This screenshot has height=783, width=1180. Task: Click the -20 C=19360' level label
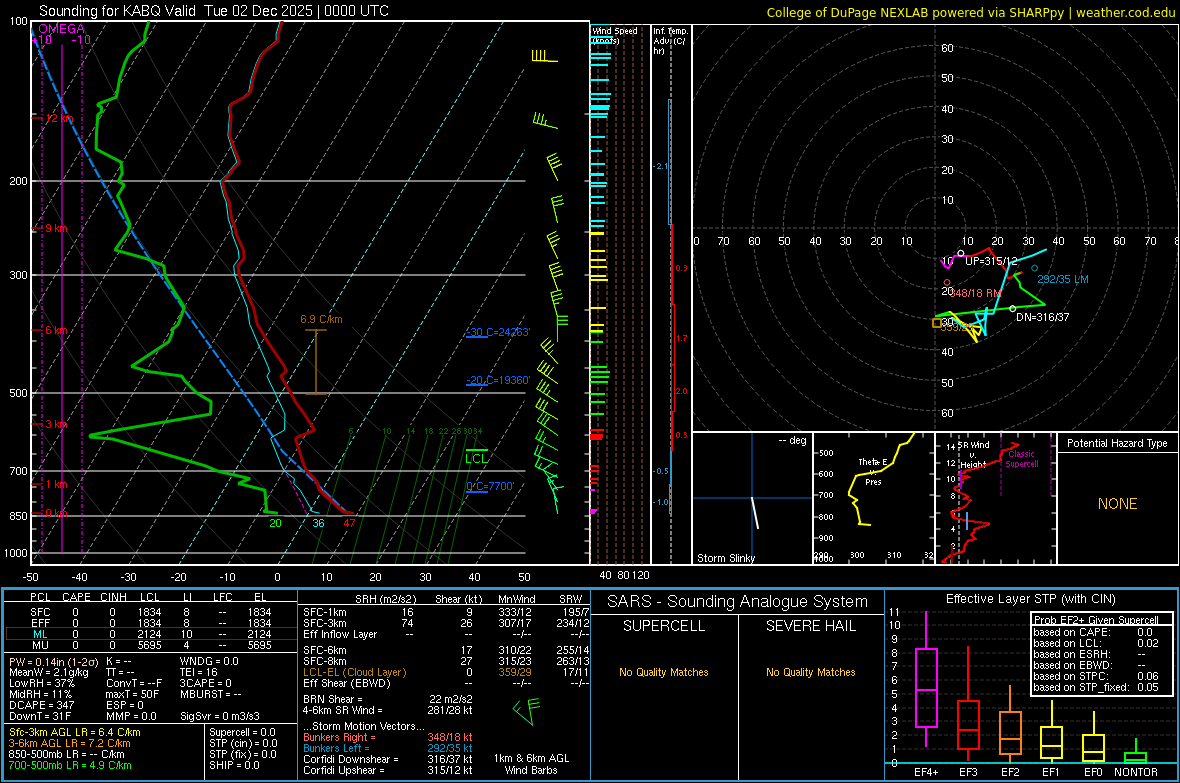pos(498,380)
